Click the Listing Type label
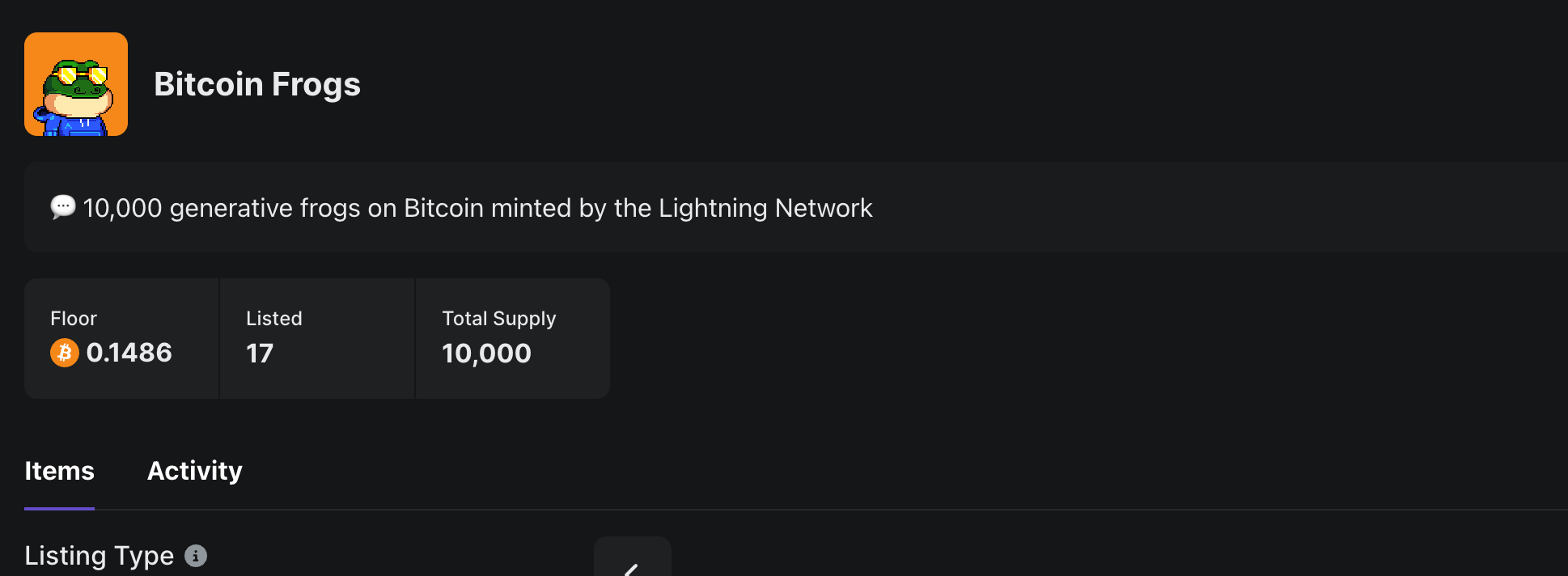1568x576 pixels. pyautogui.click(x=99, y=556)
